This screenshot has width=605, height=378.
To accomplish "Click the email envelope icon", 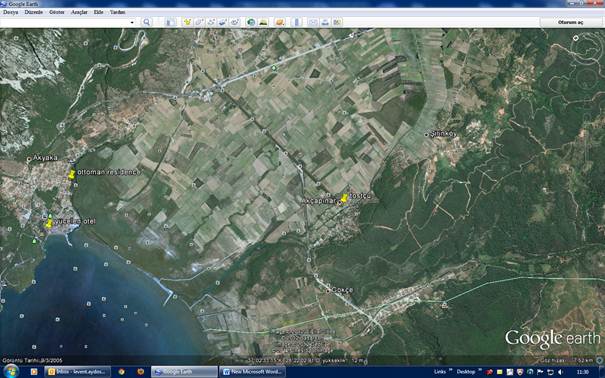I will pos(313,22).
